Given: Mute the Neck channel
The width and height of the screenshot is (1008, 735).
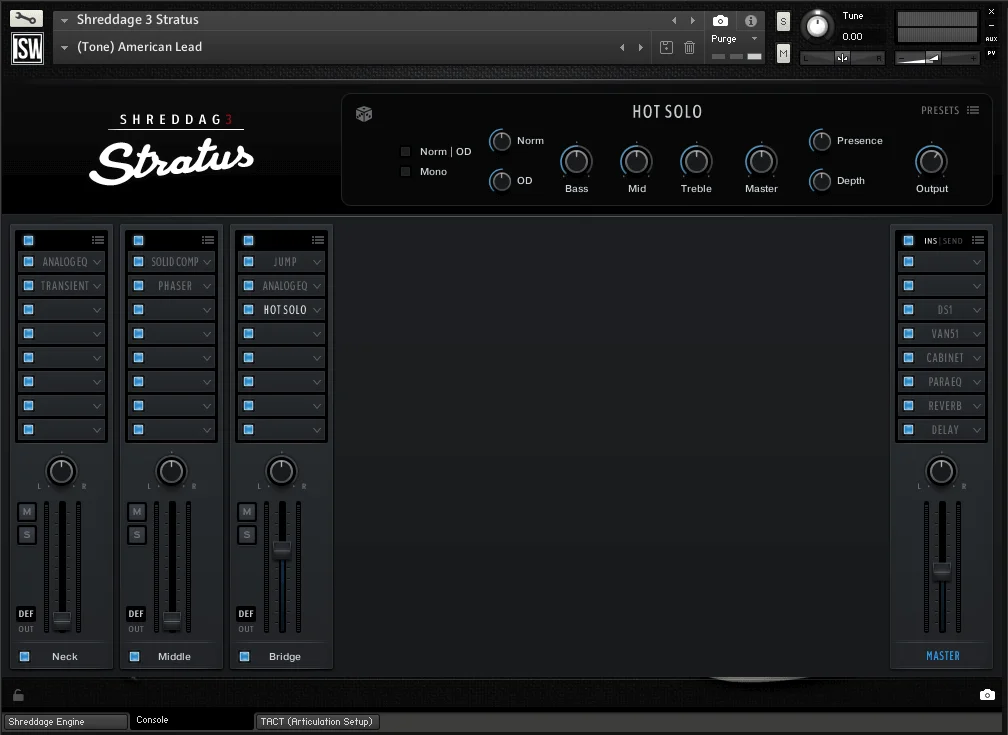Looking at the screenshot, I should click(x=26, y=512).
